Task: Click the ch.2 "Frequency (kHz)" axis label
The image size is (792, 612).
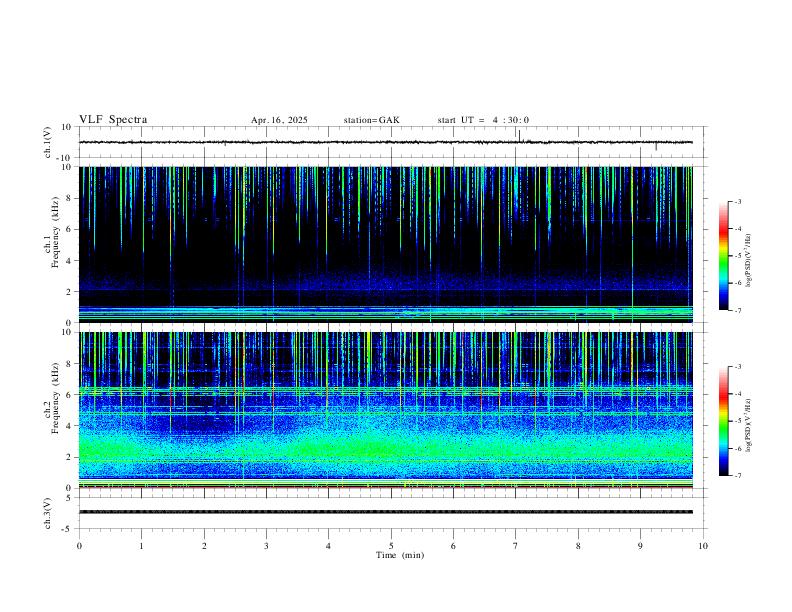Action: (55, 398)
